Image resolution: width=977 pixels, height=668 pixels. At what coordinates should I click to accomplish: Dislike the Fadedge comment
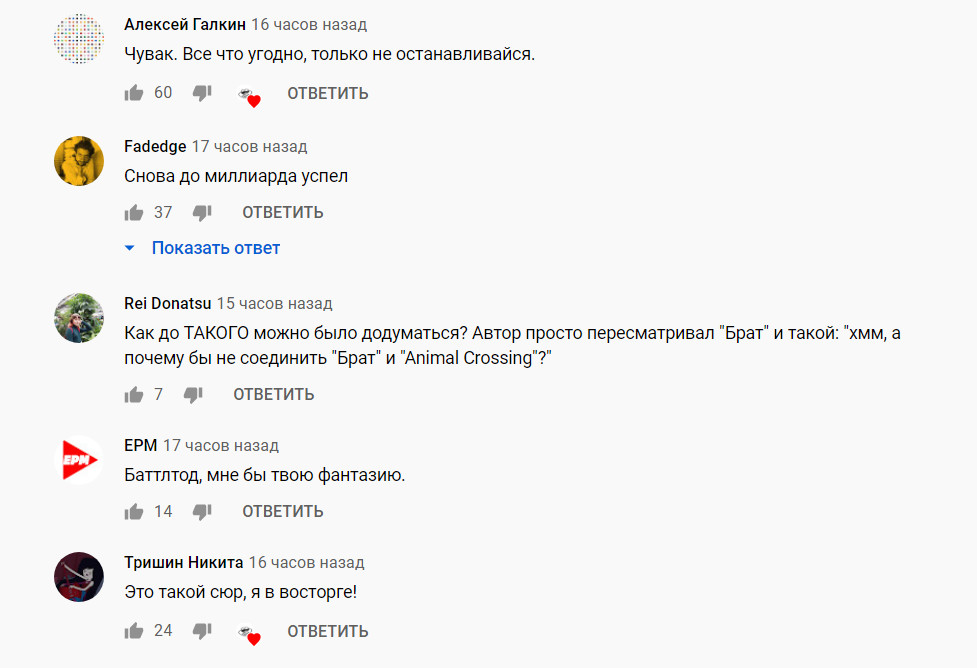(202, 213)
